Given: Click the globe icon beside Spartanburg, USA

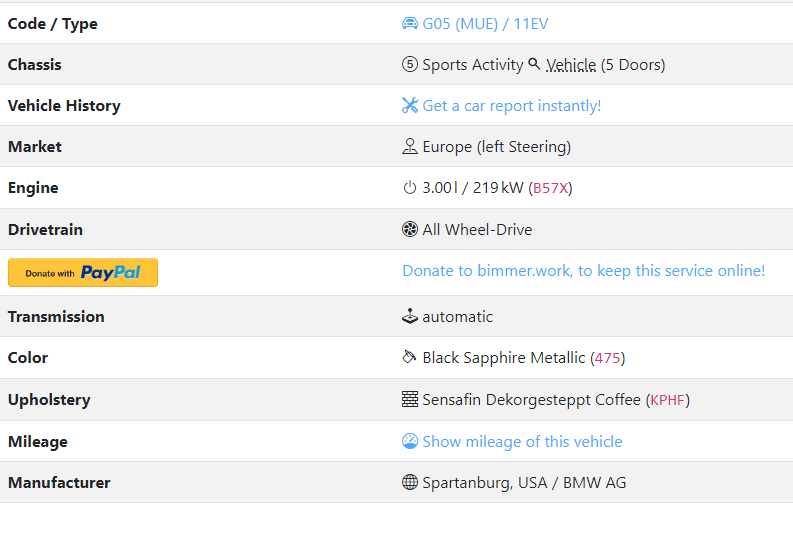Looking at the screenshot, I should click(410, 482).
